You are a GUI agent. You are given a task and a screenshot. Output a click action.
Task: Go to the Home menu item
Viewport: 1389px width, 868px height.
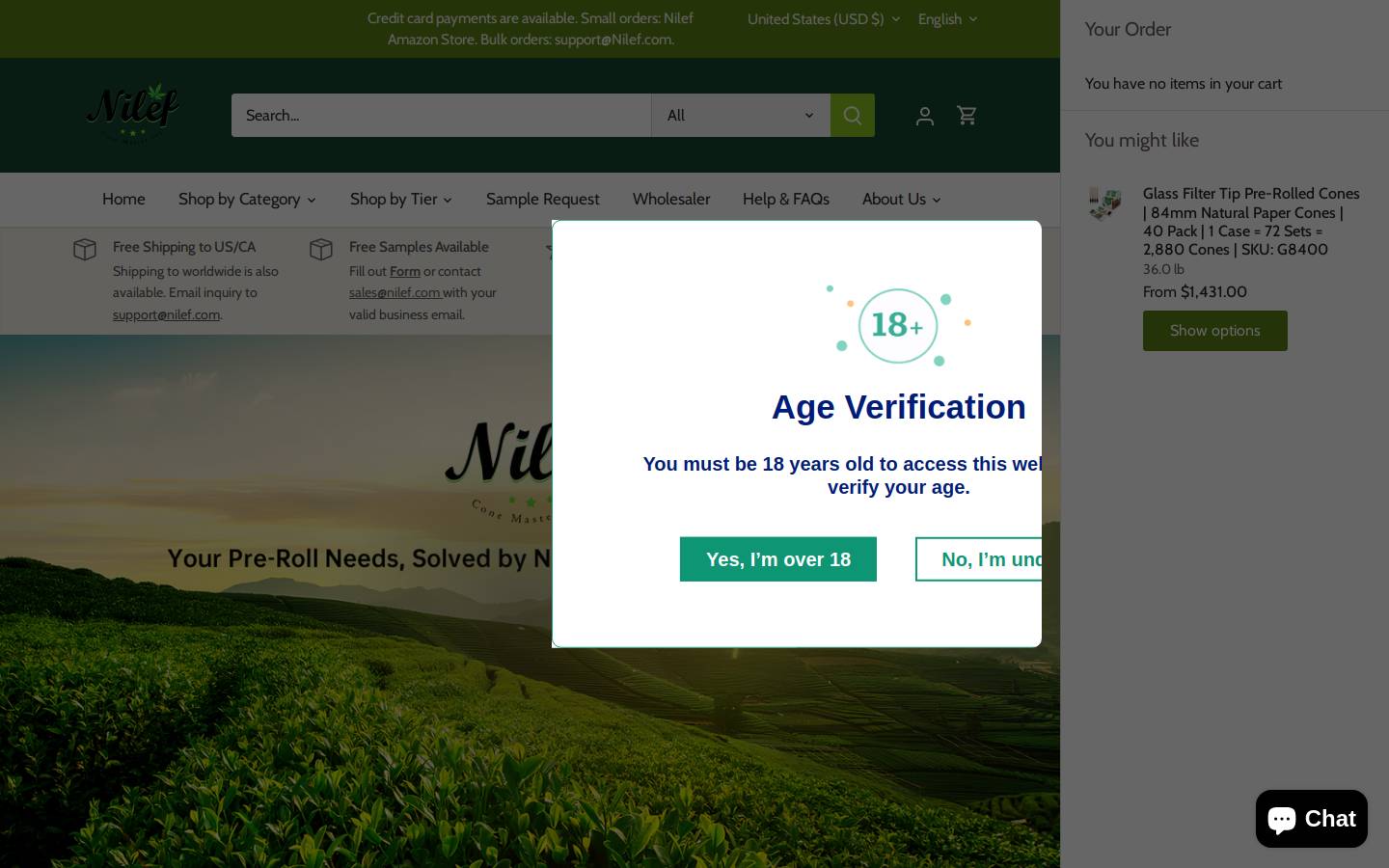[x=123, y=200]
